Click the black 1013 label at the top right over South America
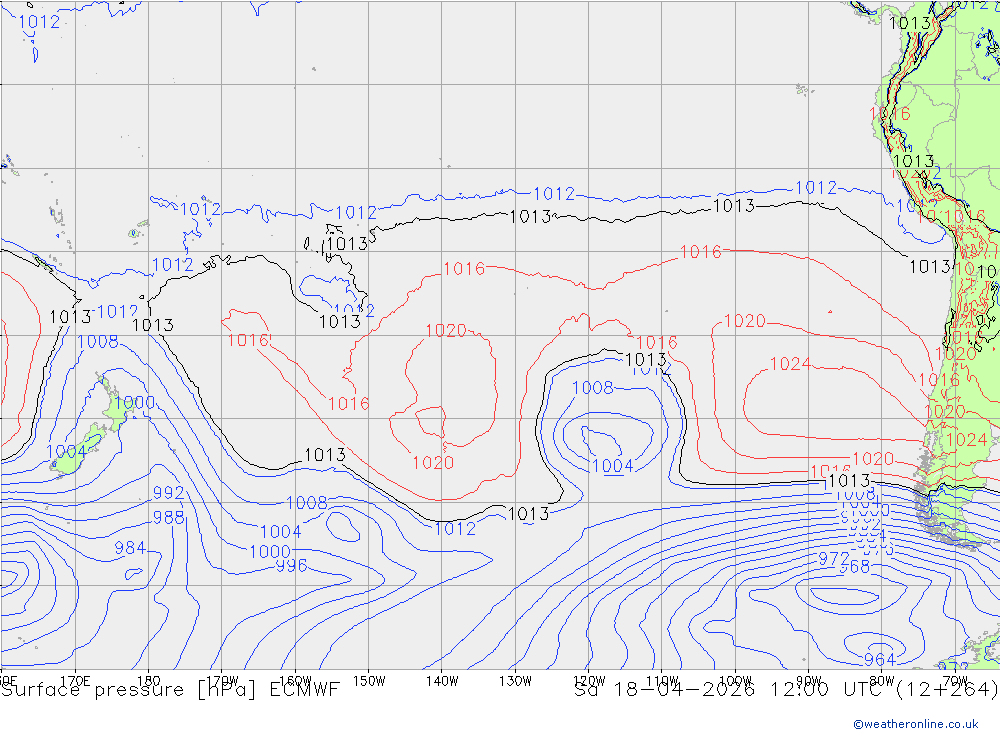 click(909, 24)
